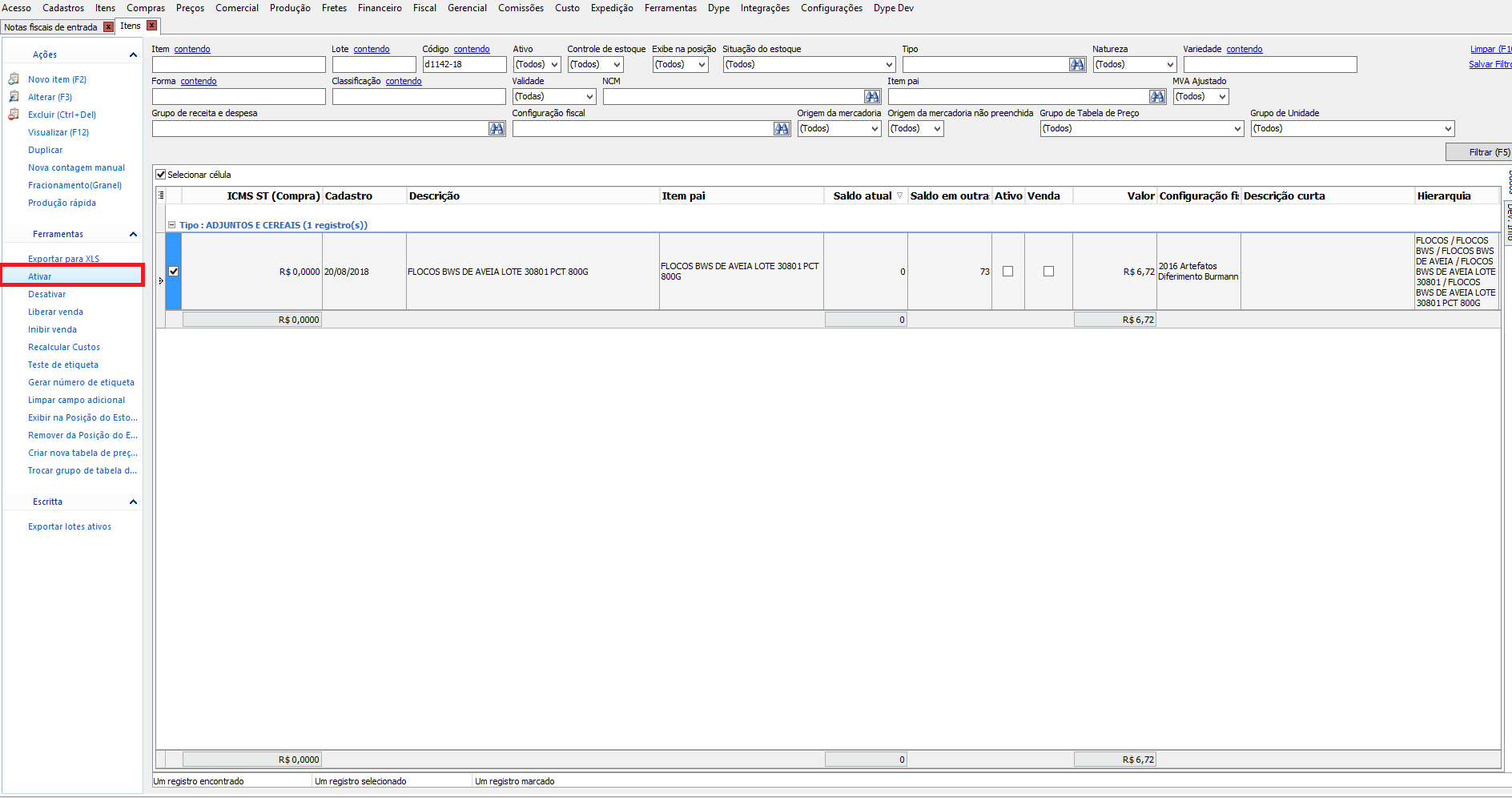Close the Itens tab
Image resolution: width=1512 pixels, height=798 pixels.
[151, 26]
